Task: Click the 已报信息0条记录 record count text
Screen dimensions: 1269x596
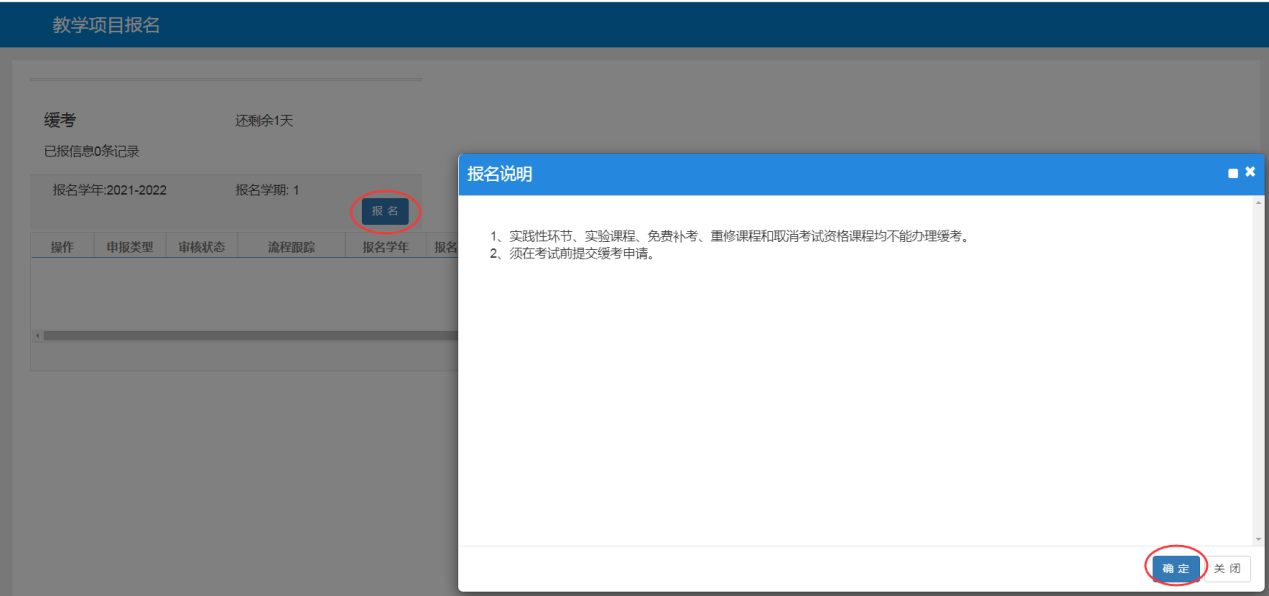Action: (x=91, y=152)
